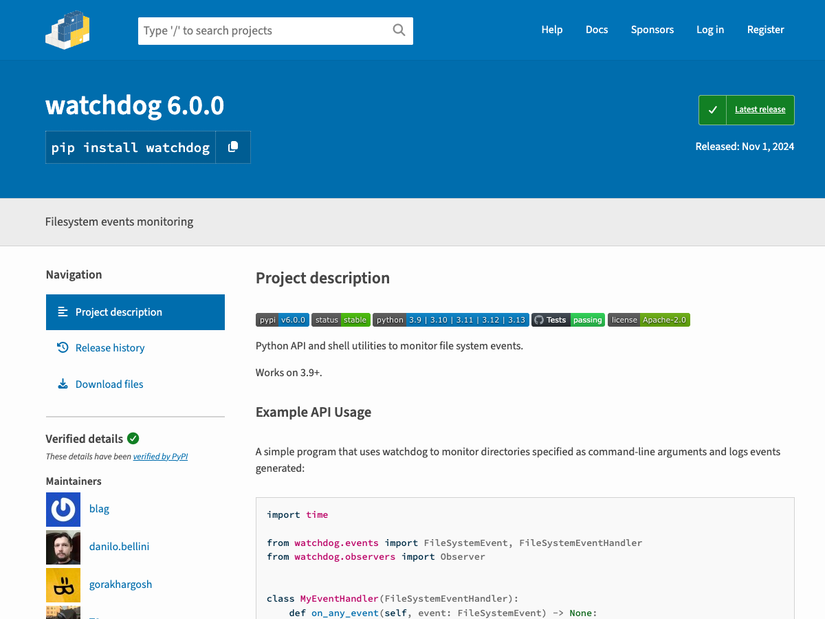Screen dimensions: 825x619
Task: Click the Project description main heading
Action: tap(323, 278)
